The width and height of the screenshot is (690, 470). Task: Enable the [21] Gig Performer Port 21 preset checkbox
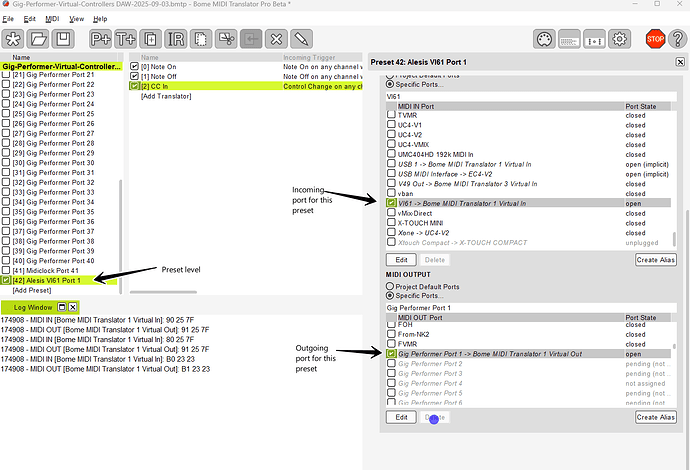tap(6, 74)
